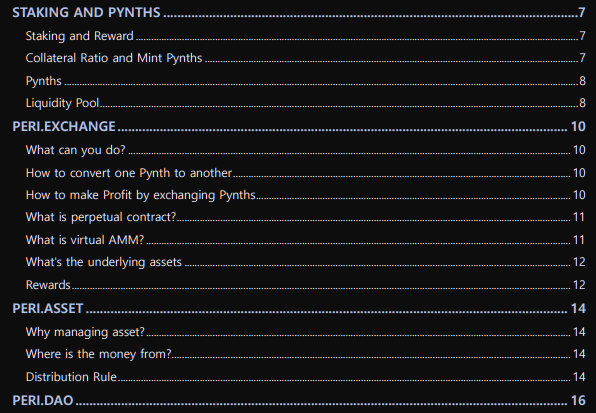Open What's the underlying assets entry
The width and height of the screenshot is (596, 413).
click(x=103, y=262)
